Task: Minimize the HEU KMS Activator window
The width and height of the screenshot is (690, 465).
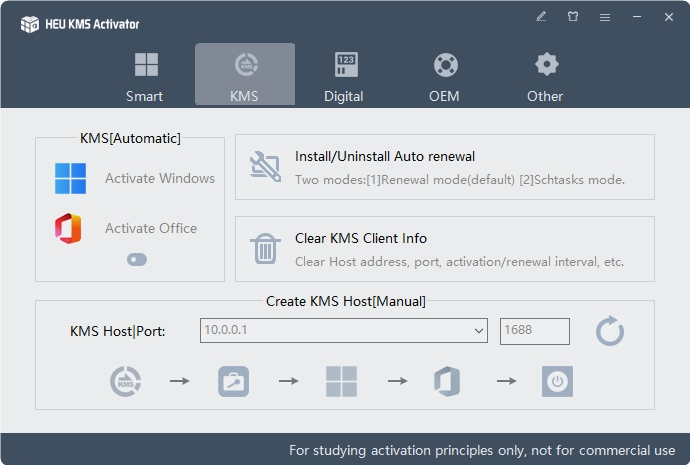Action: point(637,17)
